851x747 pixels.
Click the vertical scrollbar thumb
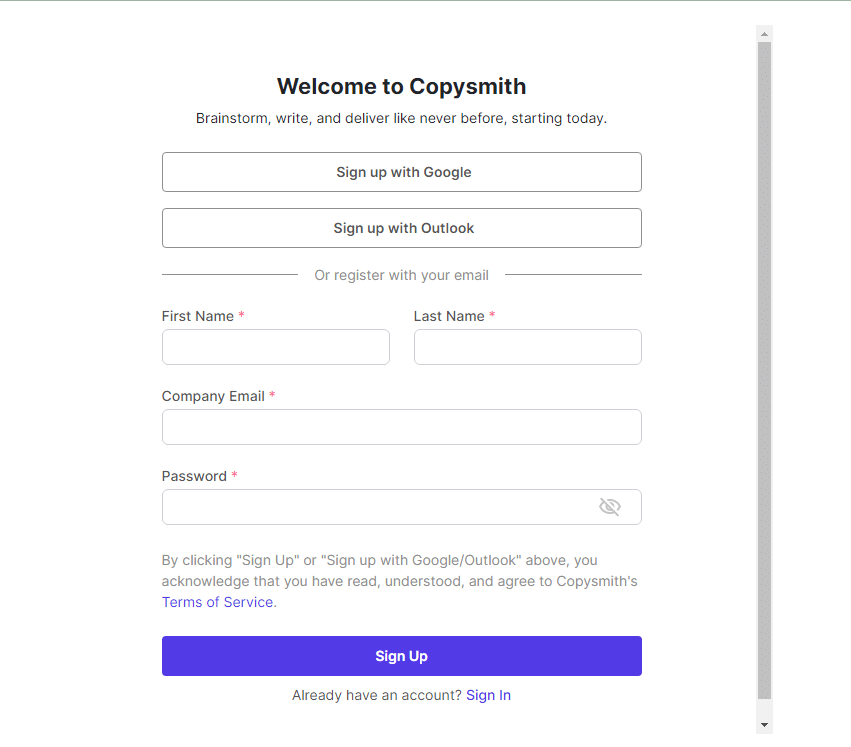click(x=765, y=370)
